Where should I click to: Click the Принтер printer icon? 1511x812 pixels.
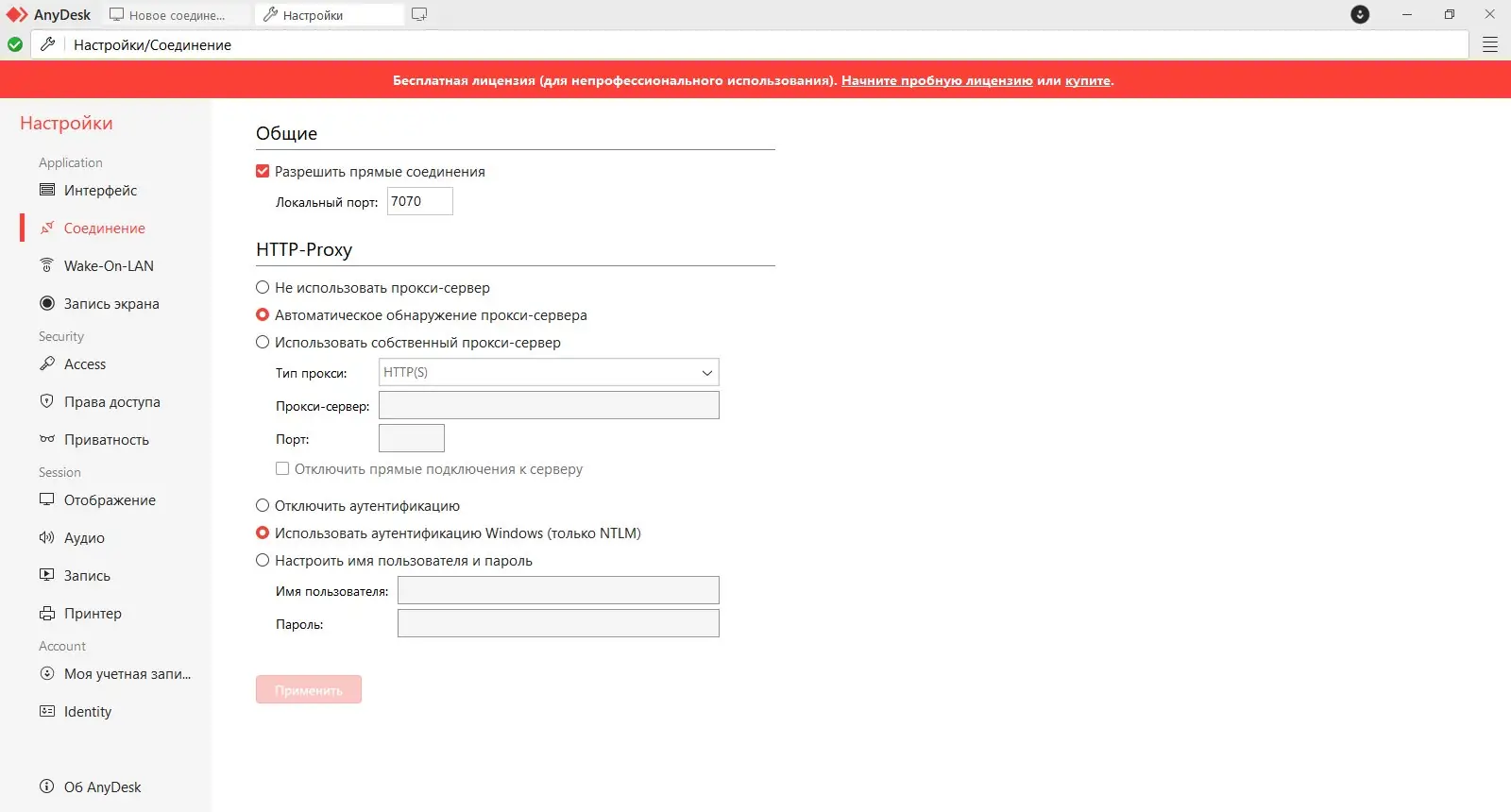pos(47,613)
